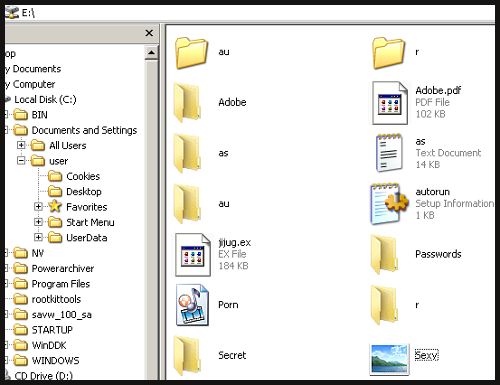Expand the UserData tree node
The height and width of the screenshot is (385, 500).
(38, 237)
